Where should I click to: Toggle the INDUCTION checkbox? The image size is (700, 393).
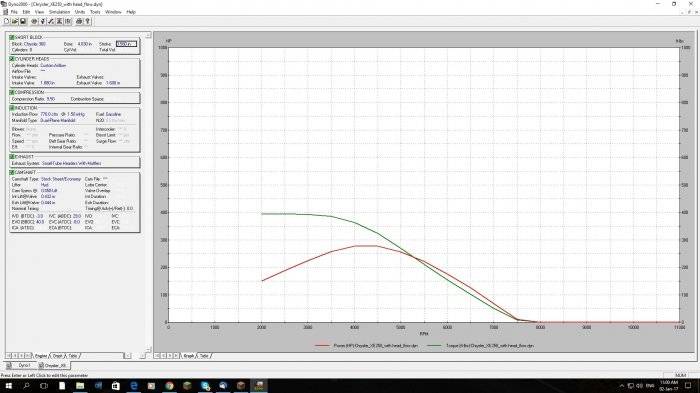coord(12,108)
